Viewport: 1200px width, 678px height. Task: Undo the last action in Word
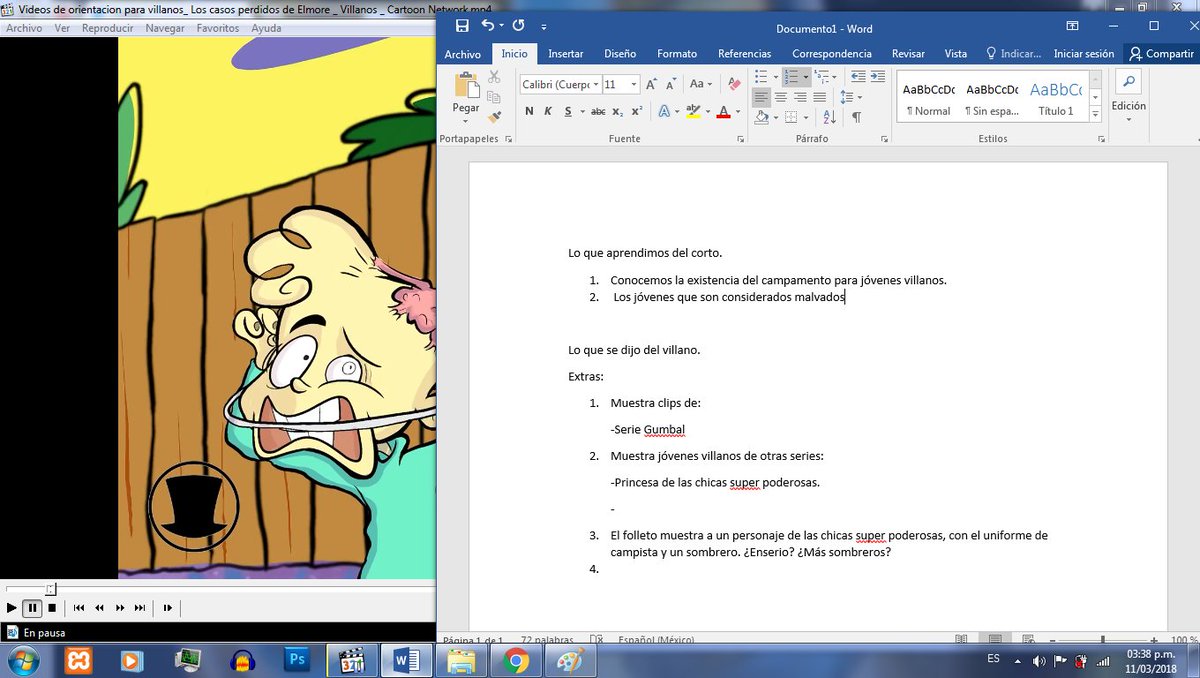pyautogui.click(x=487, y=25)
